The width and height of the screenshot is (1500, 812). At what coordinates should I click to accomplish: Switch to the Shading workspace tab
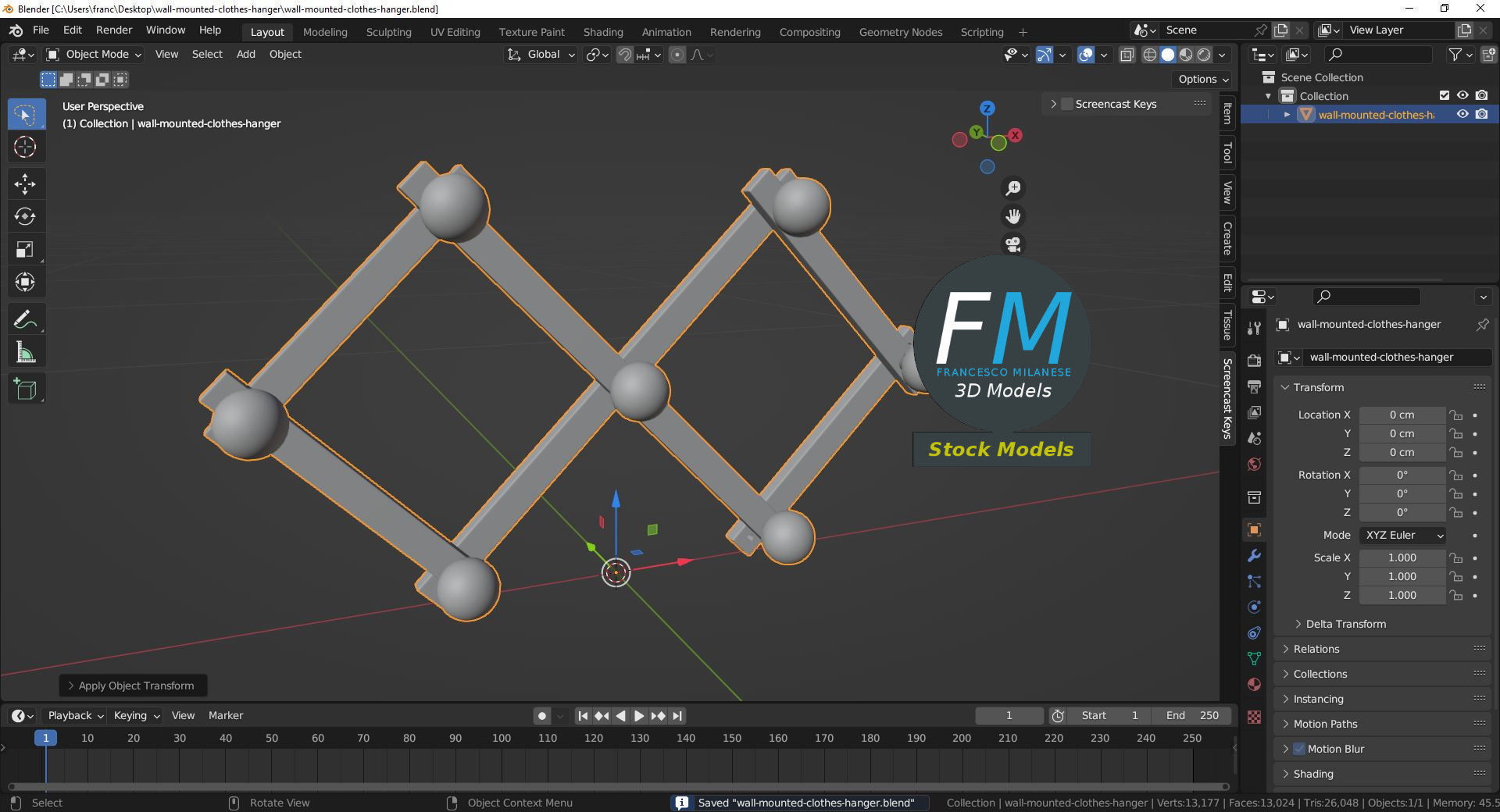click(x=603, y=32)
